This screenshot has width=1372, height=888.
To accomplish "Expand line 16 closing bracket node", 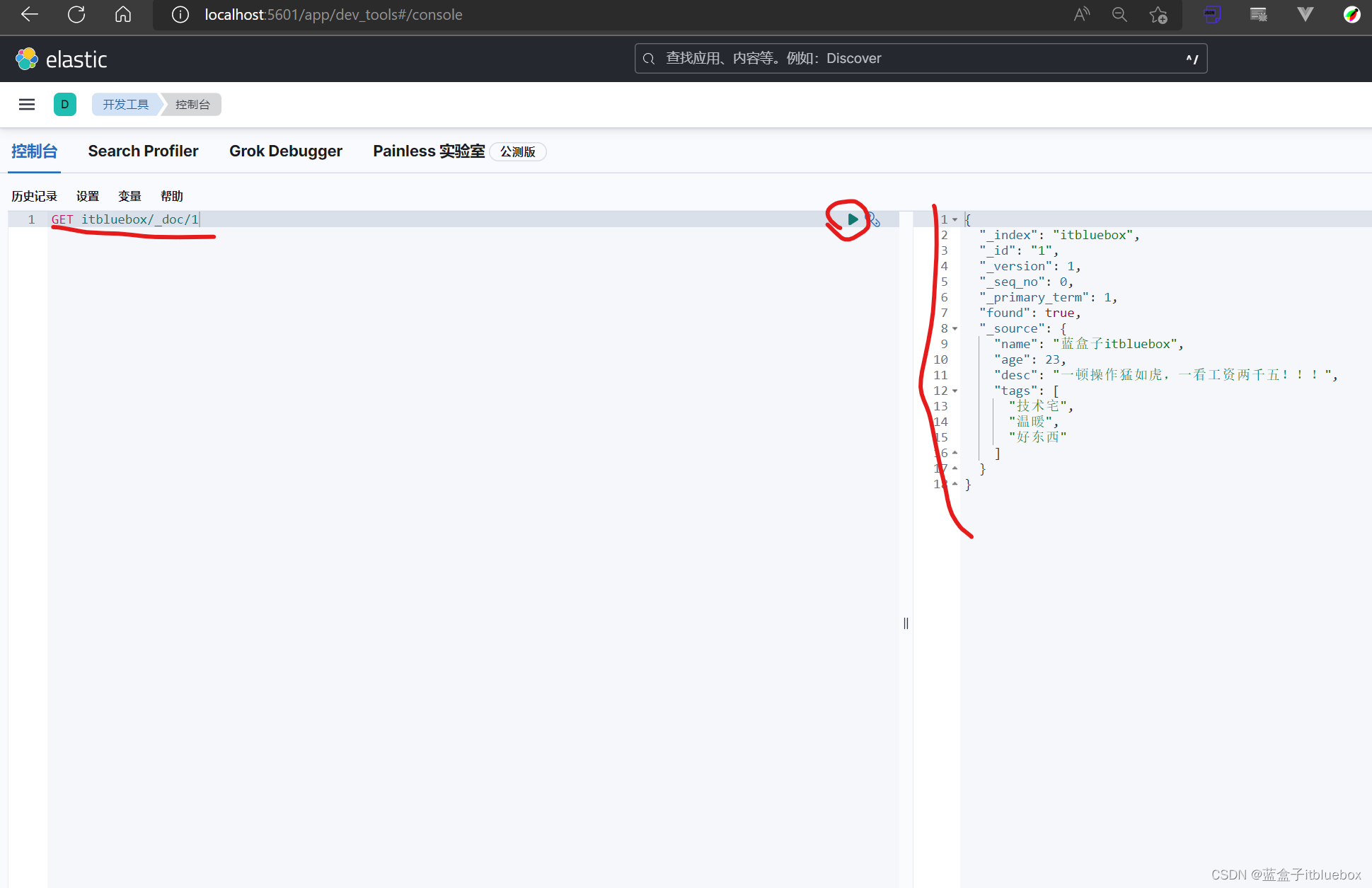I will (x=955, y=453).
